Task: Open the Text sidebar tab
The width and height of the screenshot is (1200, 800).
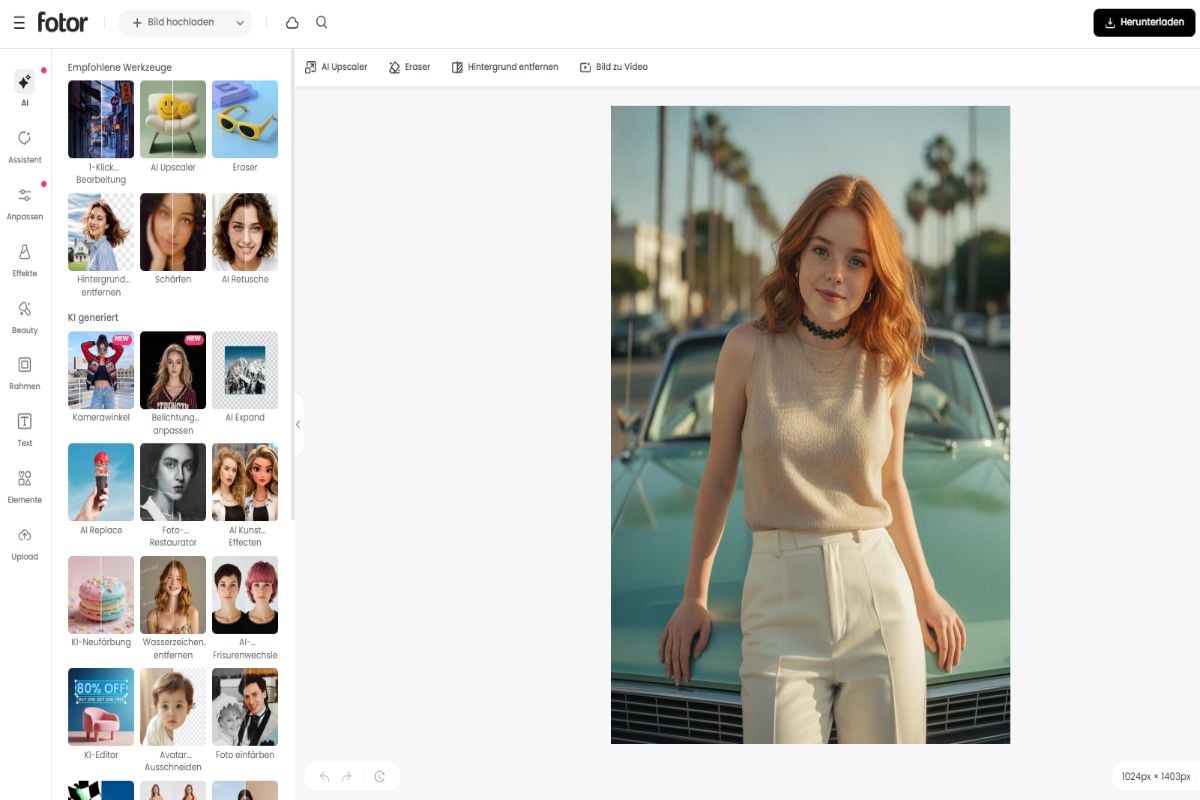Action: pyautogui.click(x=25, y=430)
